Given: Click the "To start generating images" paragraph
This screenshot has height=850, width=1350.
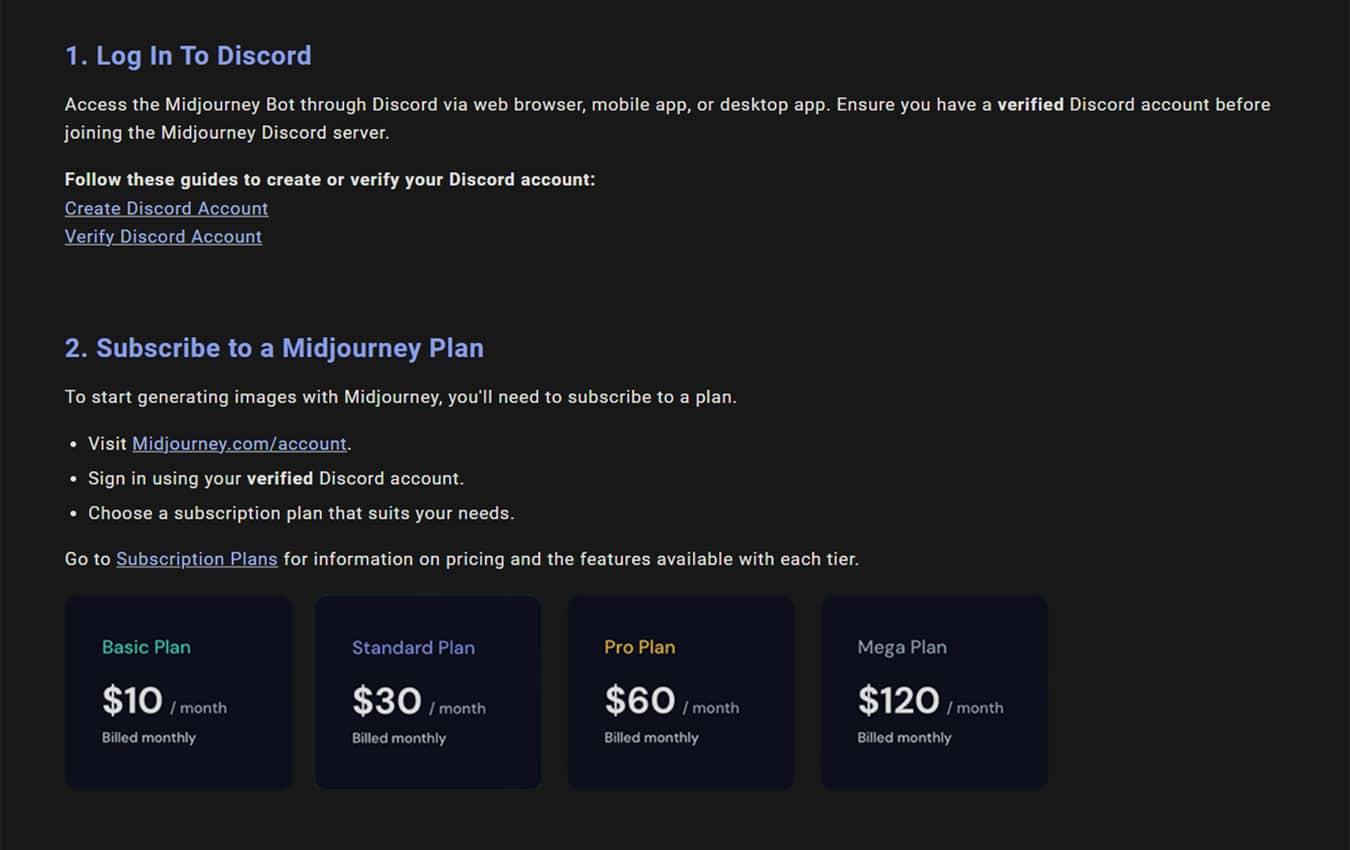Looking at the screenshot, I should click(400, 397).
